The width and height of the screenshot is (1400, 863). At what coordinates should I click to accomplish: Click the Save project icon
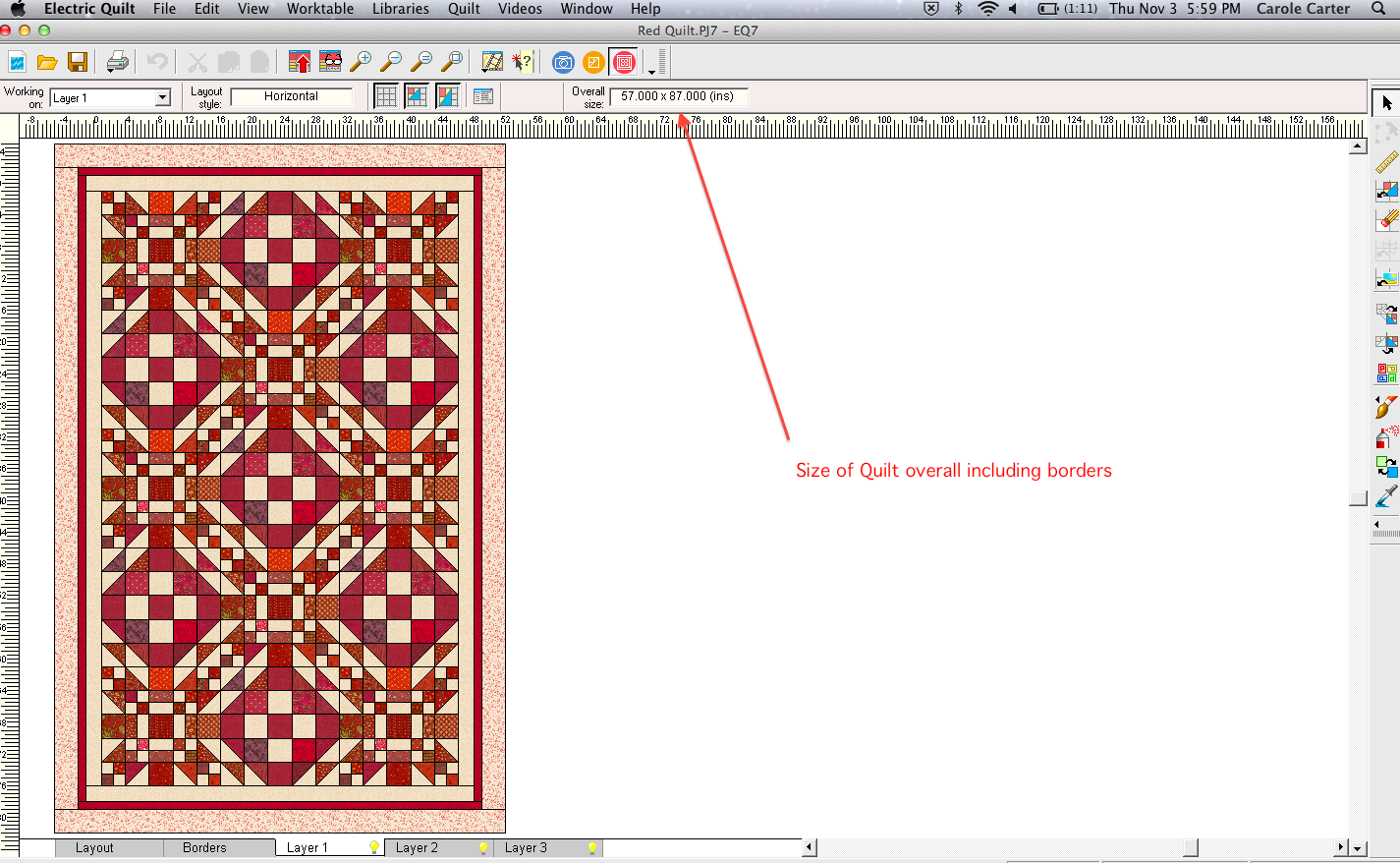pyautogui.click(x=78, y=63)
